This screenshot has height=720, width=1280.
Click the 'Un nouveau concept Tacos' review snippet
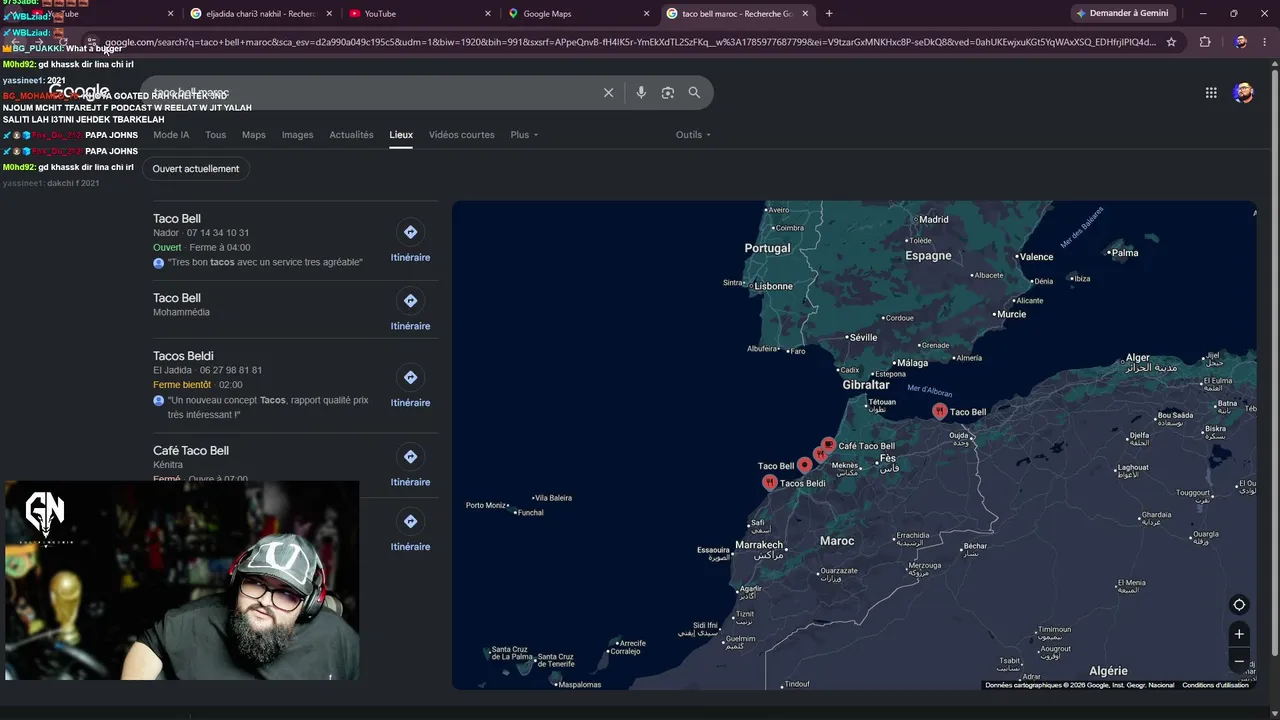click(x=268, y=407)
